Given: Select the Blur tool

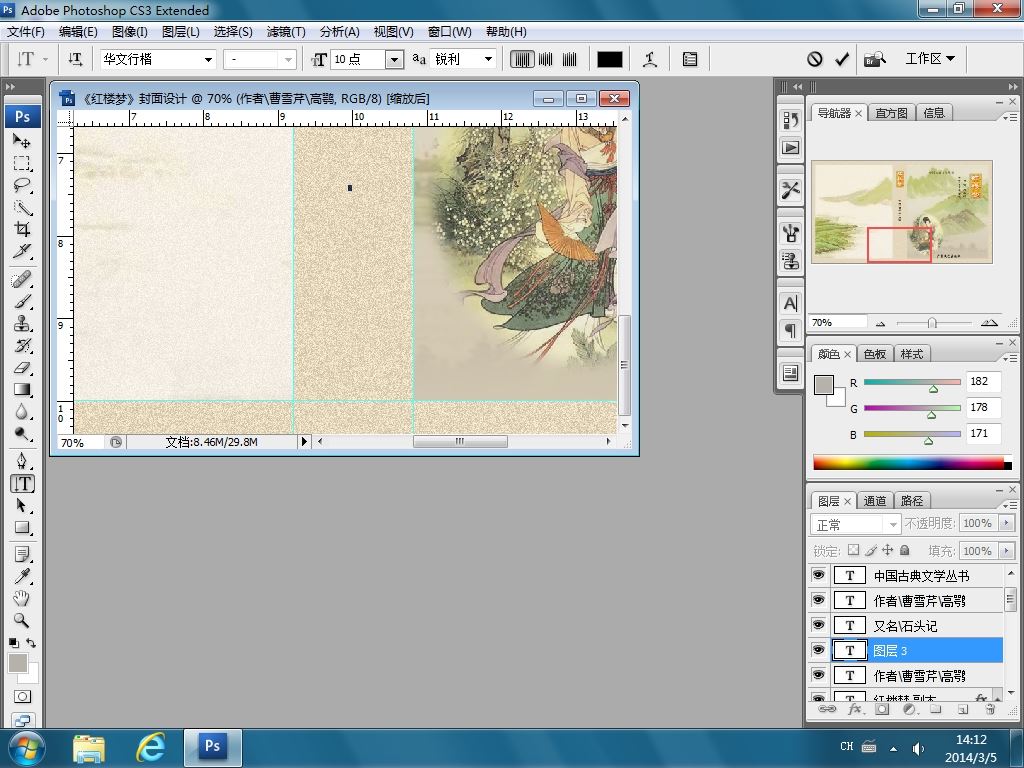Looking at the screenshot, I should pos(22,412).
